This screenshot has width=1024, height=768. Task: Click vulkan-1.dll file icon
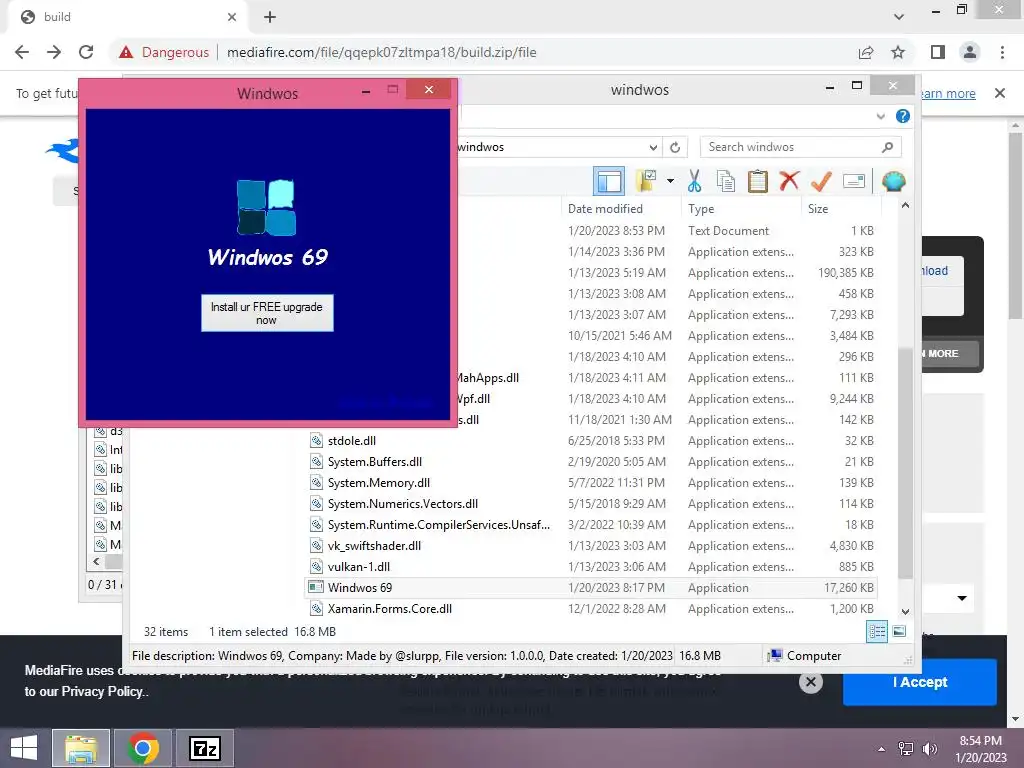tap(316, 567)
